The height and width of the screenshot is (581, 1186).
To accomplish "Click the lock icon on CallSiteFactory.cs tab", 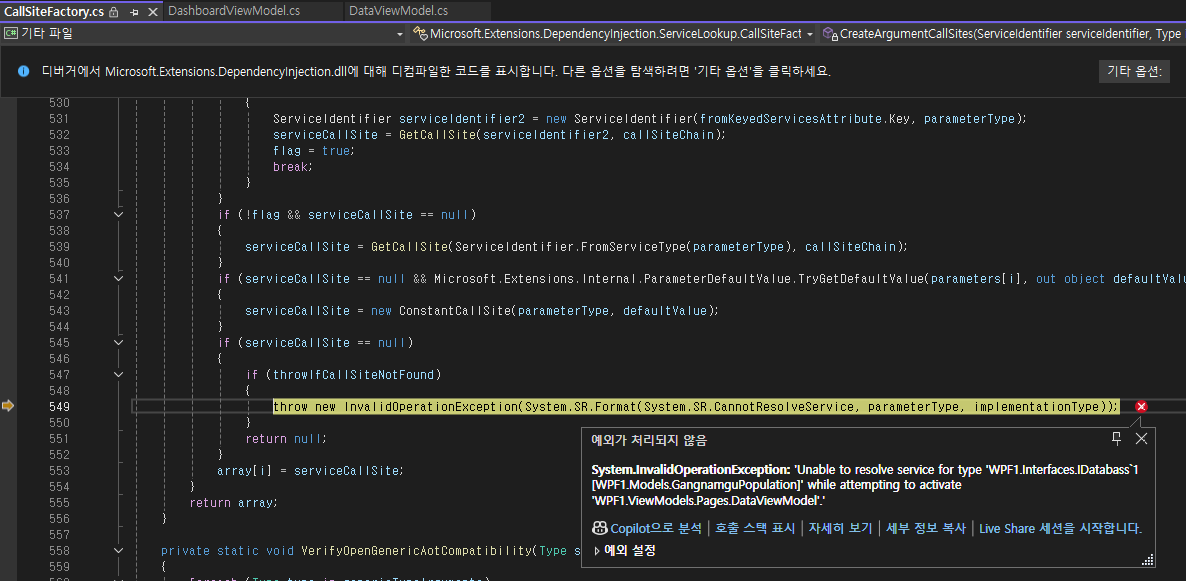I will click(x=114, y=11).
